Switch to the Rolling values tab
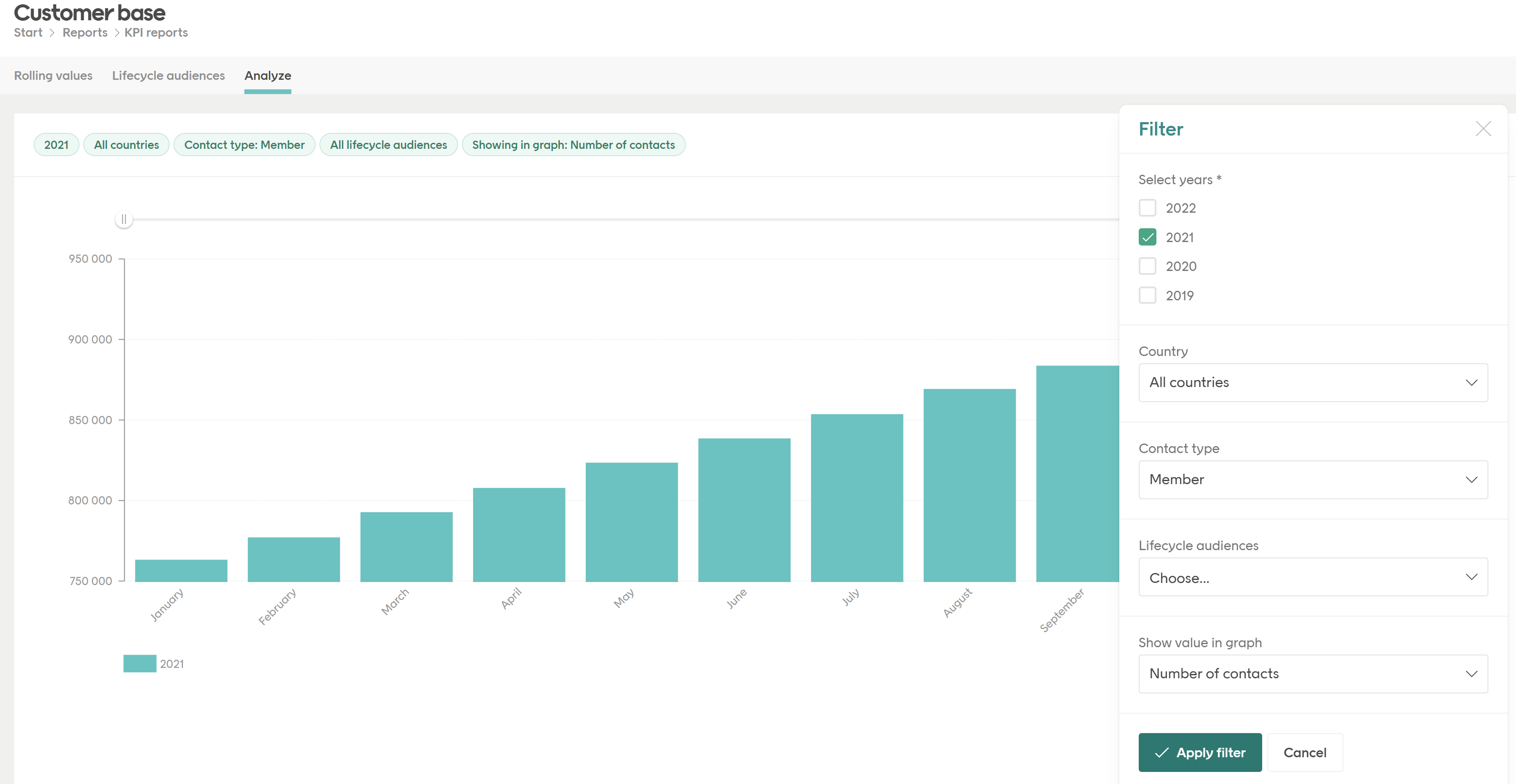This screenshot has width=1516, height=784. (x=53, y=75)
